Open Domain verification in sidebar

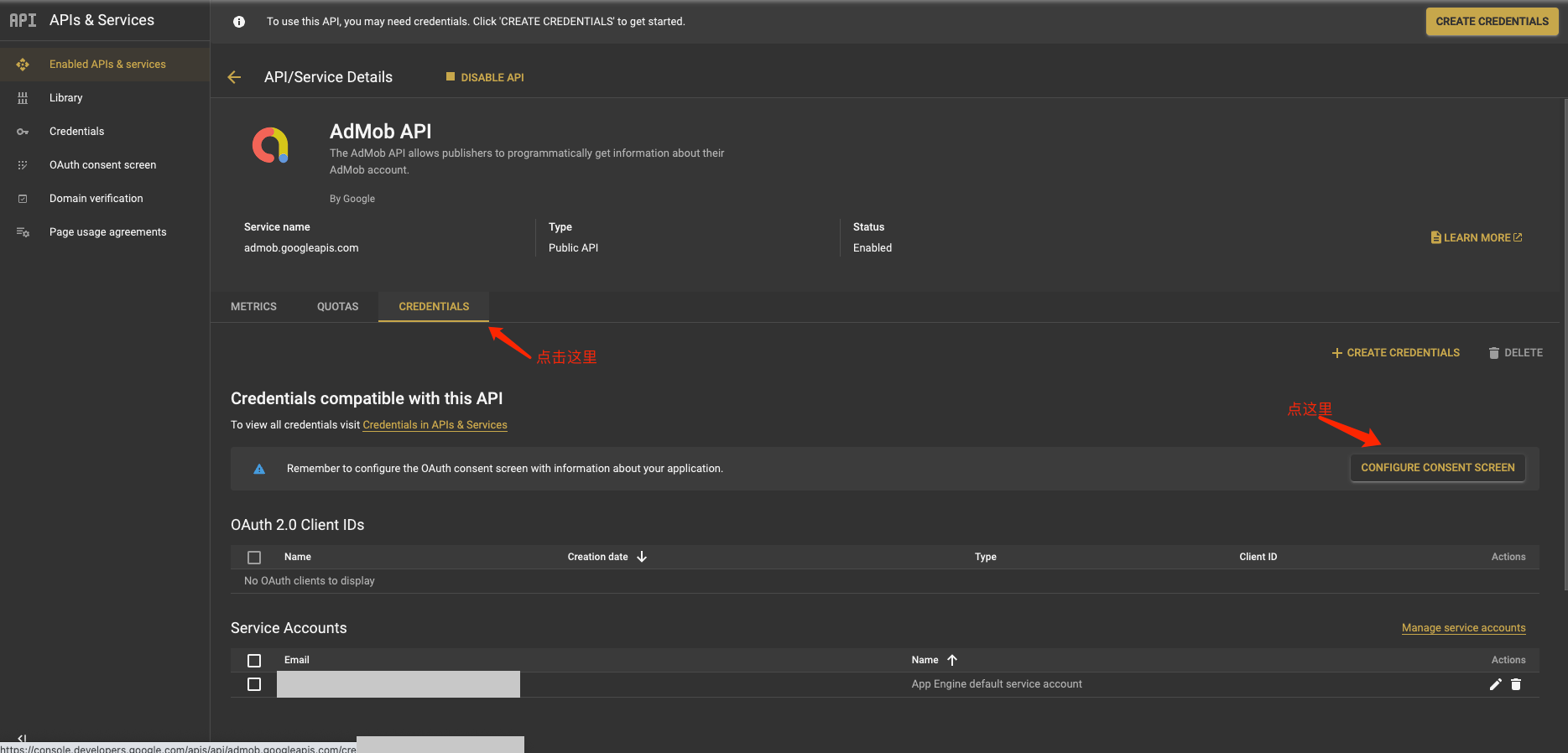105,199
